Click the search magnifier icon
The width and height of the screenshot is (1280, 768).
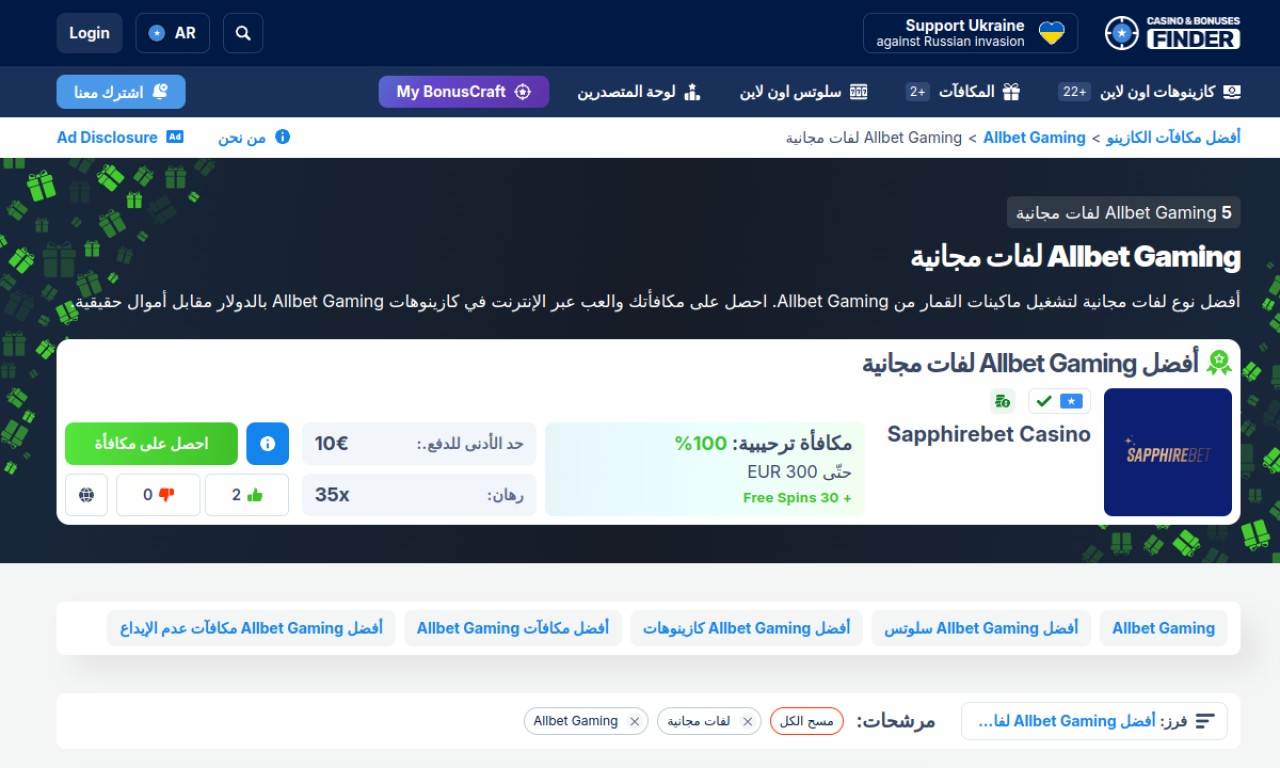(243, 33)
